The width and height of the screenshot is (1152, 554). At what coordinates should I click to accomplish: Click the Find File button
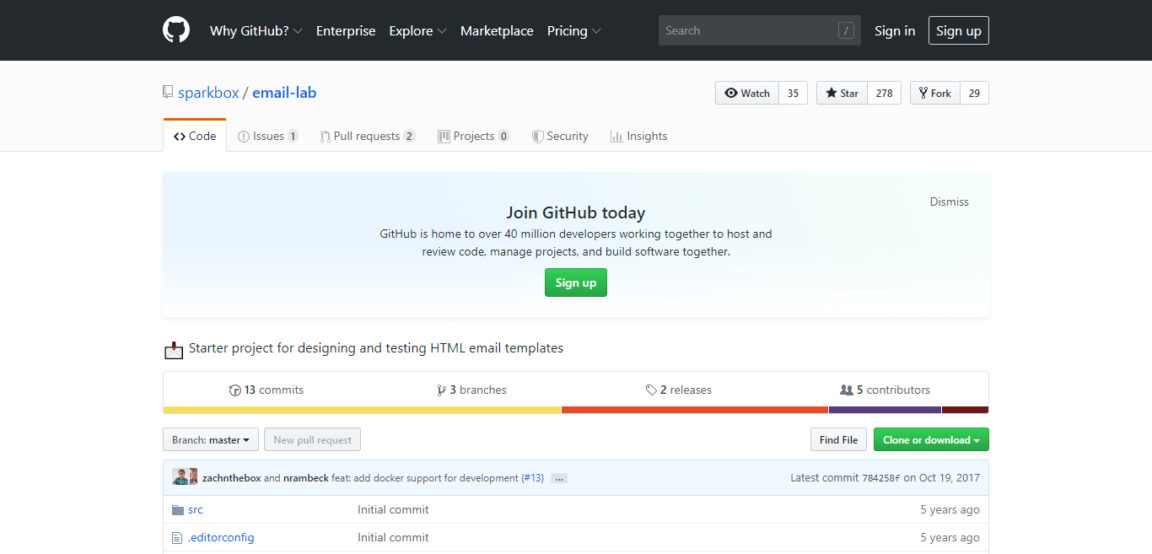[838, 440]
